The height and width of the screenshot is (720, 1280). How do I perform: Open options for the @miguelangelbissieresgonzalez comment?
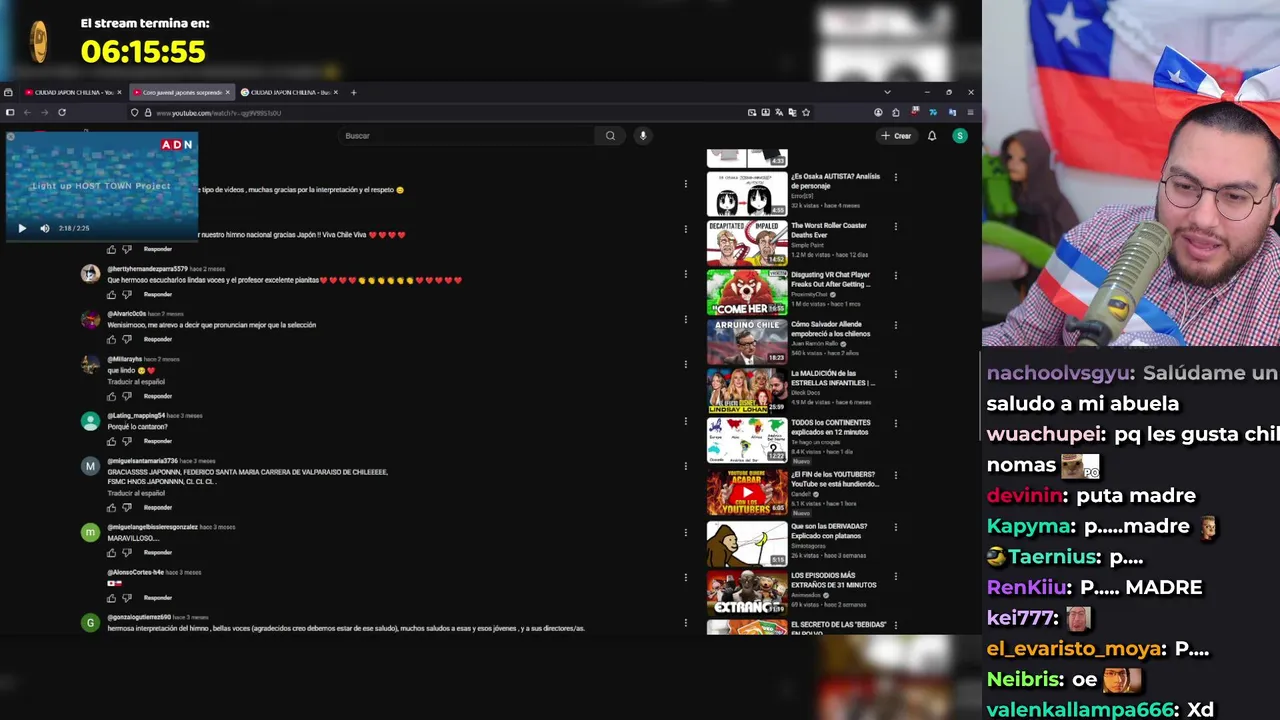tap(685, 531)
